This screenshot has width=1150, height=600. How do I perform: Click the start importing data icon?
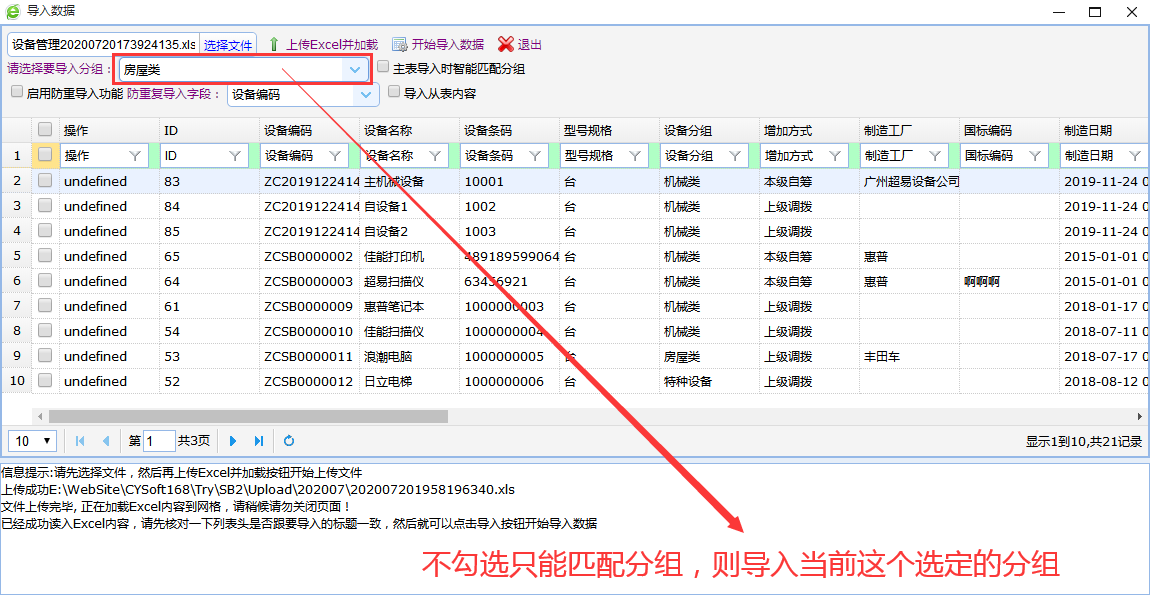tap(400, 44)
